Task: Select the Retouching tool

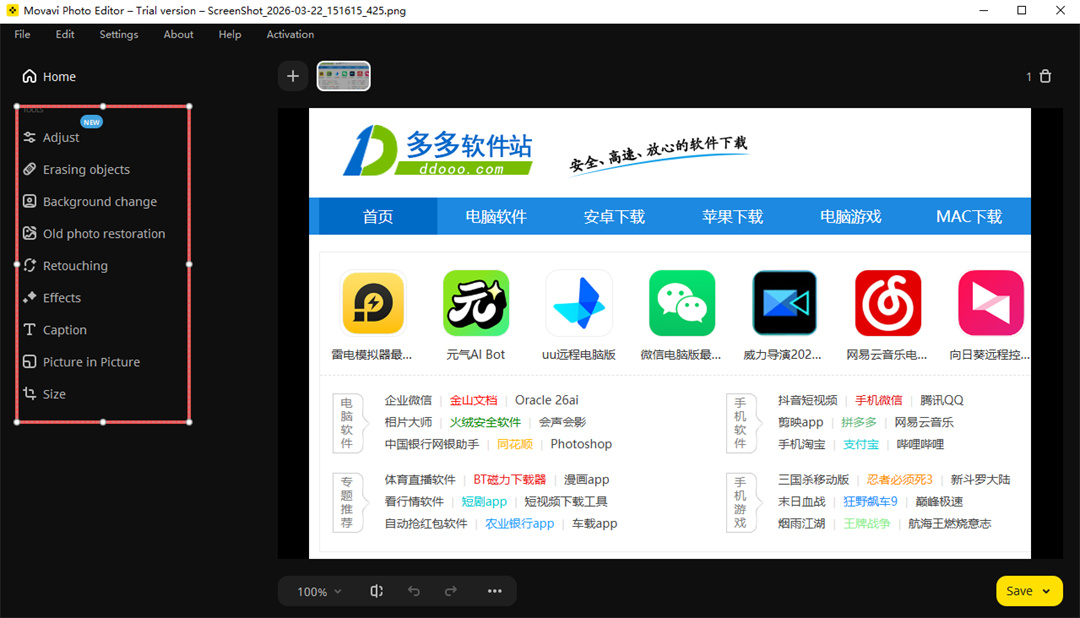Action: [x=65, y=265]
